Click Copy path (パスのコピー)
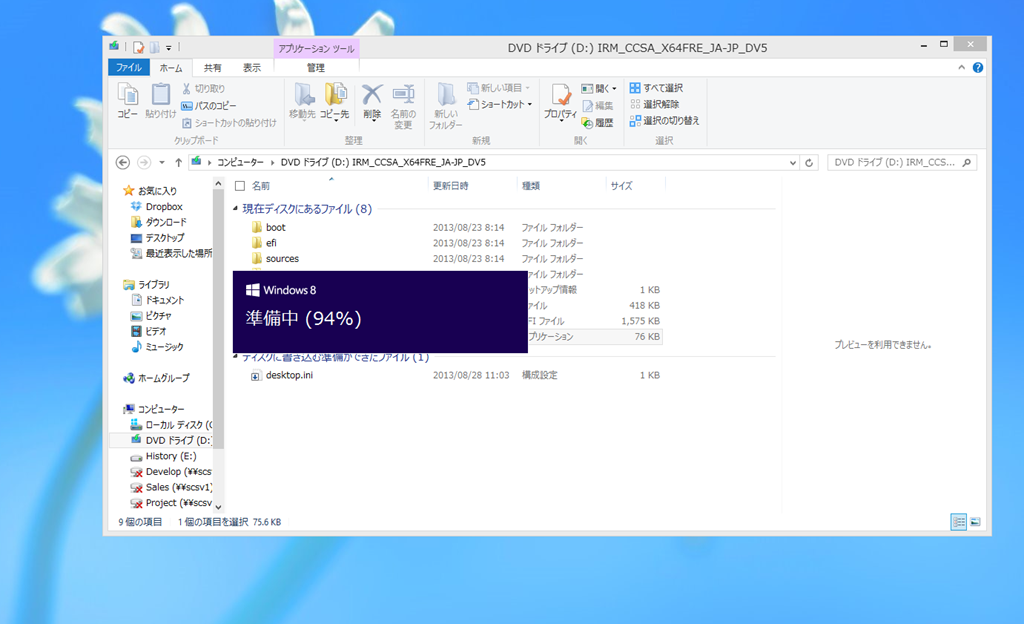Screen dimensions: 1024x624 tap(209, 106)
